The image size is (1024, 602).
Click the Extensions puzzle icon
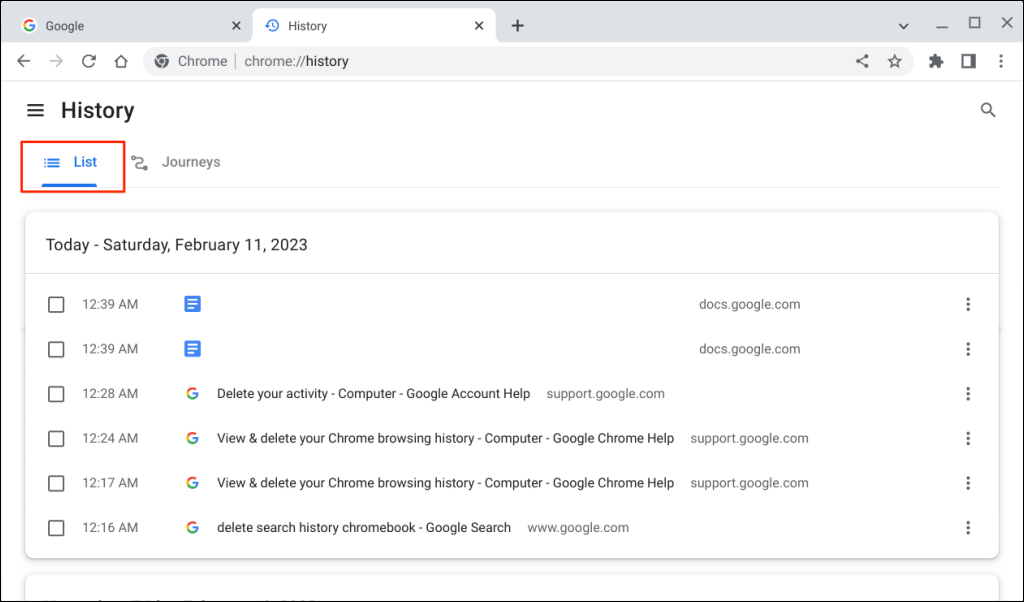(935, 61)
